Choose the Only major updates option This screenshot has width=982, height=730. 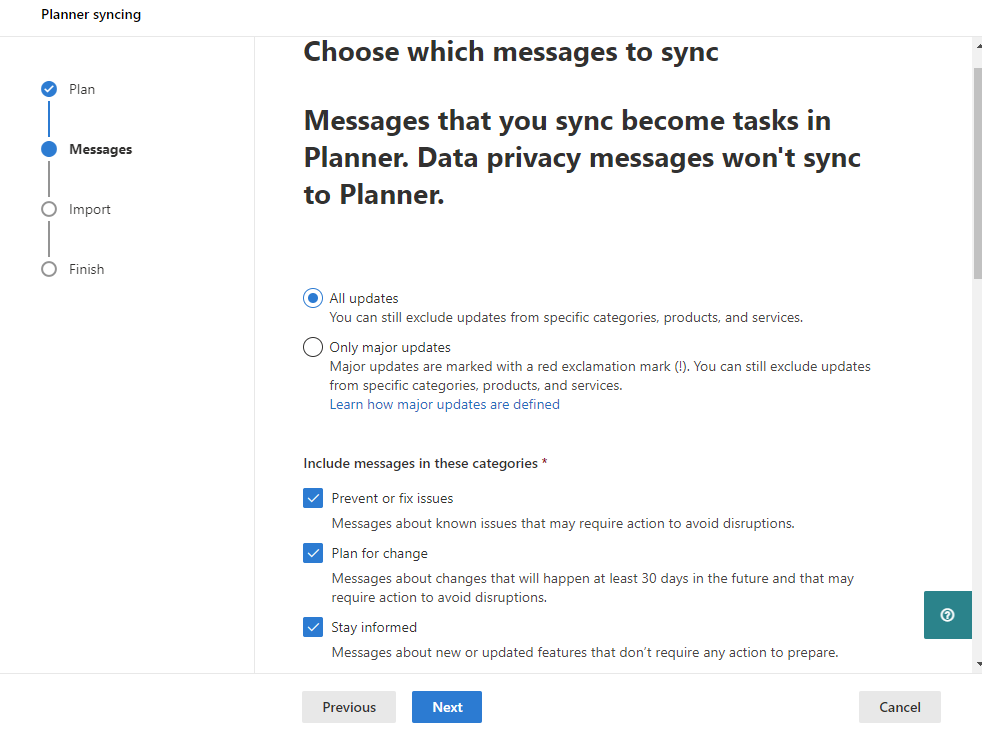click(x=313, y=348)
